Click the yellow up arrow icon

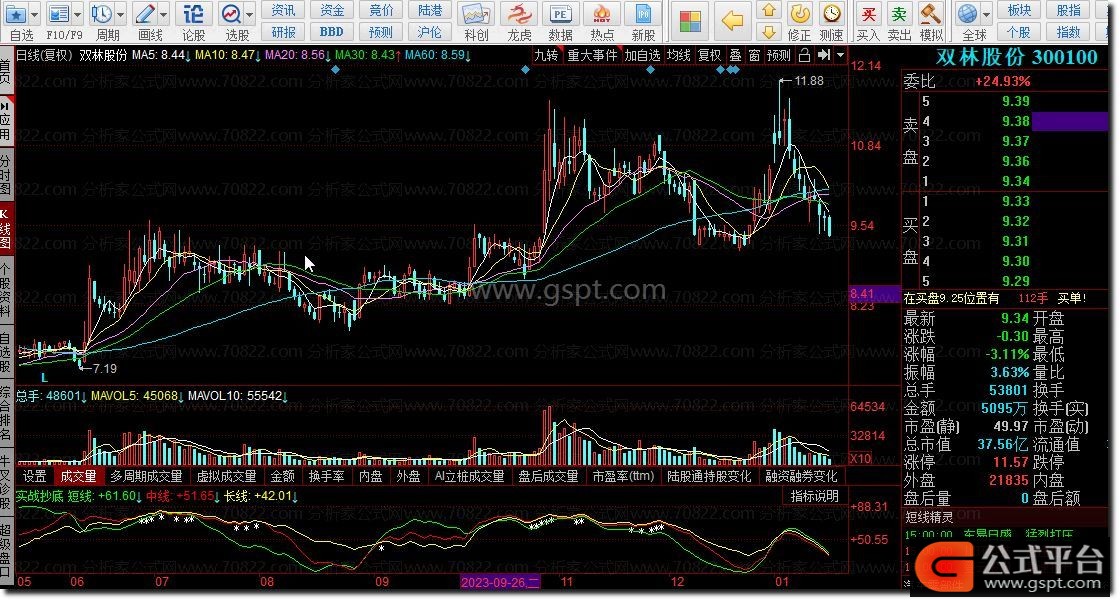(769, 10)
